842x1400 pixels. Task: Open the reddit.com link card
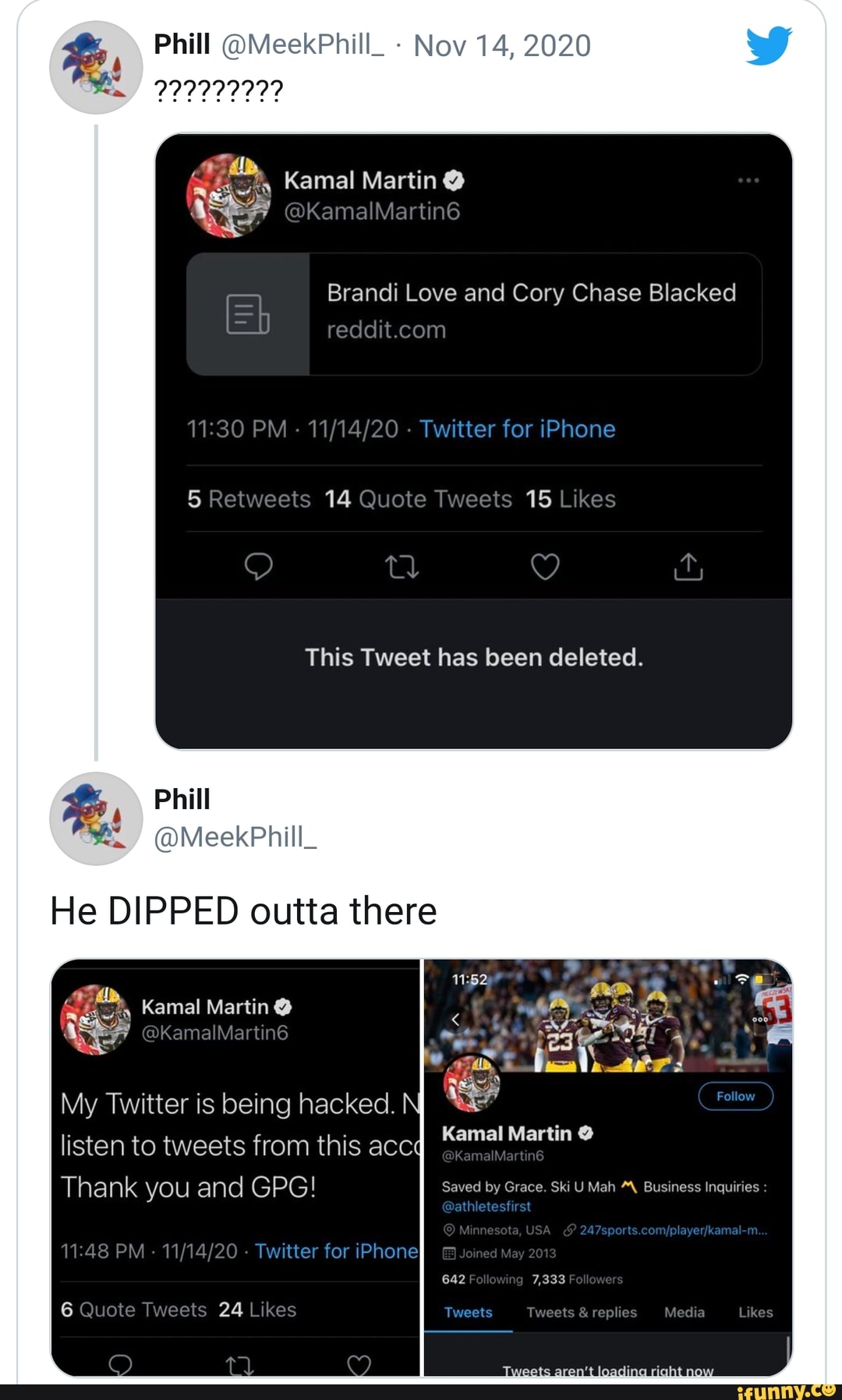[474, 313]
